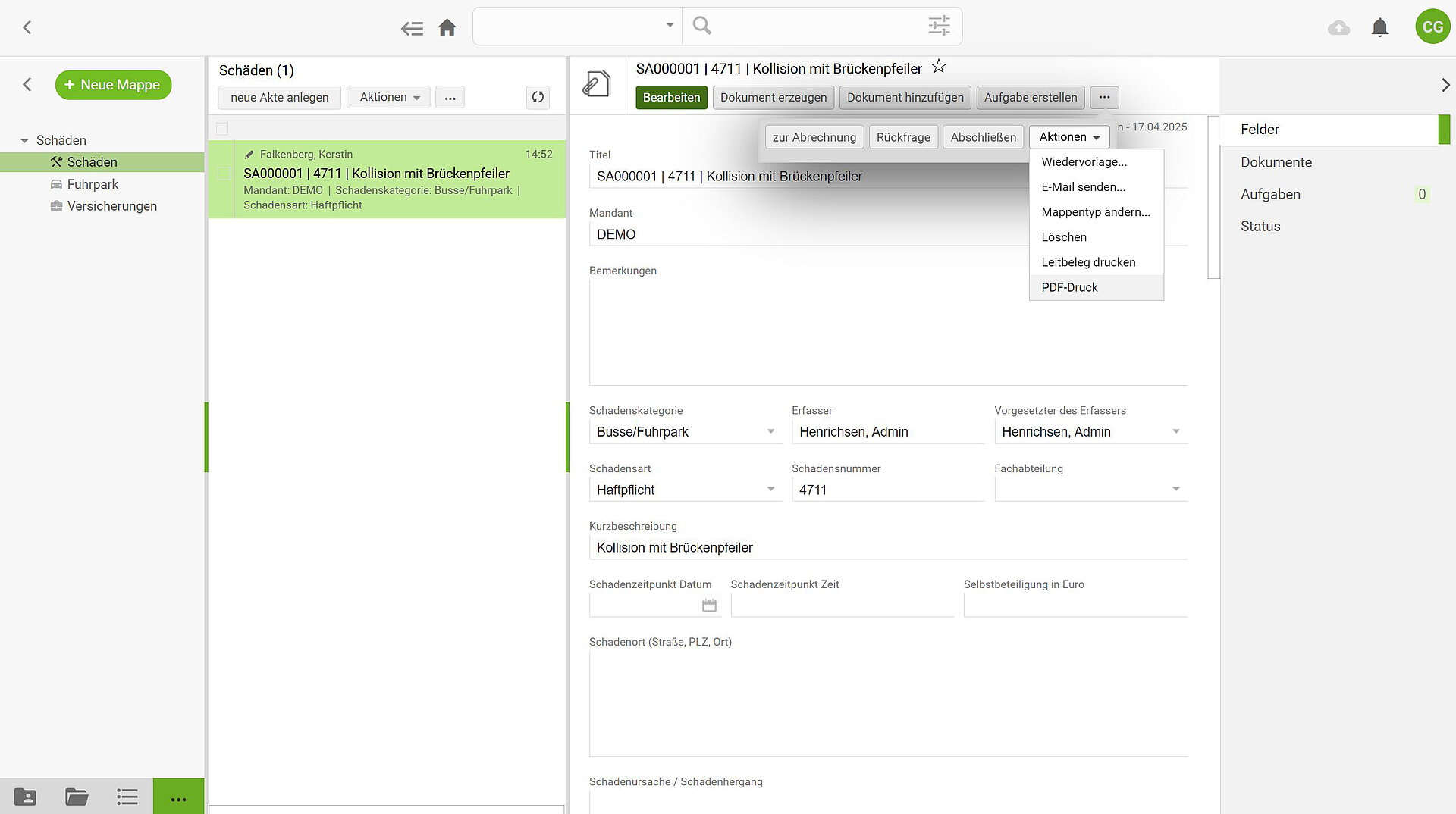
Task: Click Rückfrage button
Action: pos(903,137)
